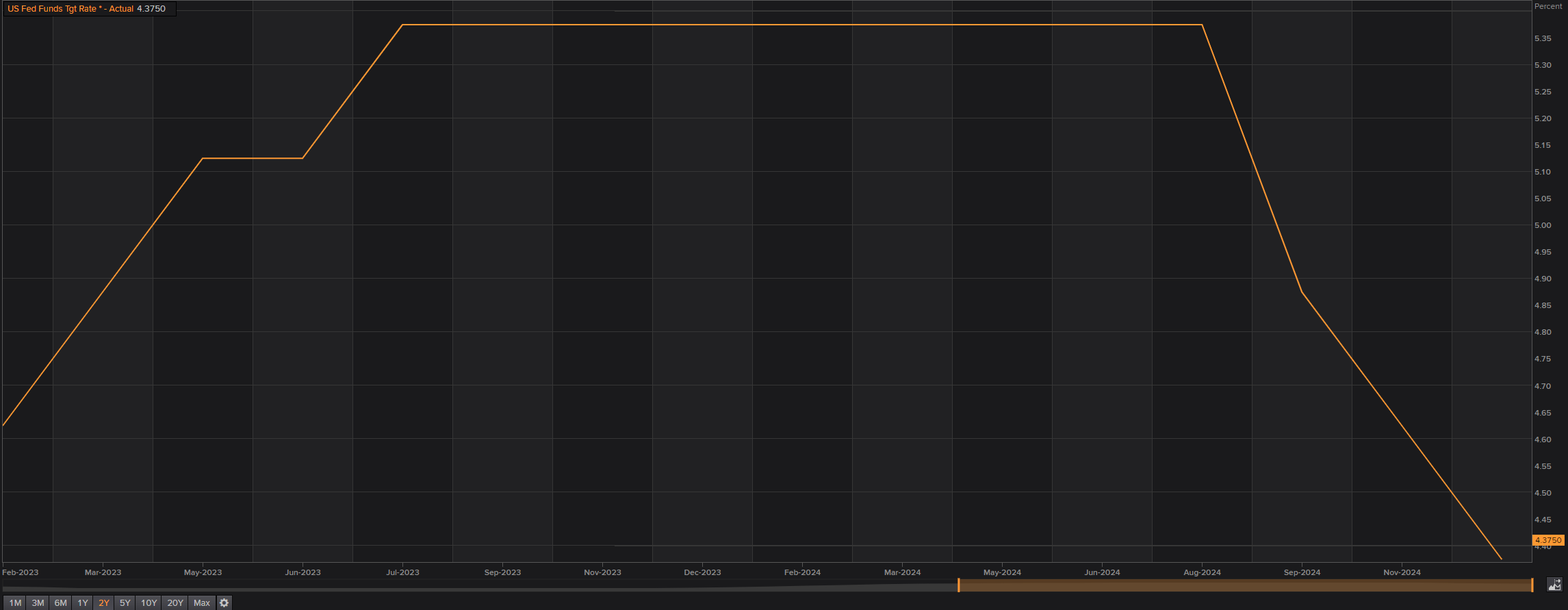
Task: Click the highlighted range selector band
Action: [x=1245, y=585]
